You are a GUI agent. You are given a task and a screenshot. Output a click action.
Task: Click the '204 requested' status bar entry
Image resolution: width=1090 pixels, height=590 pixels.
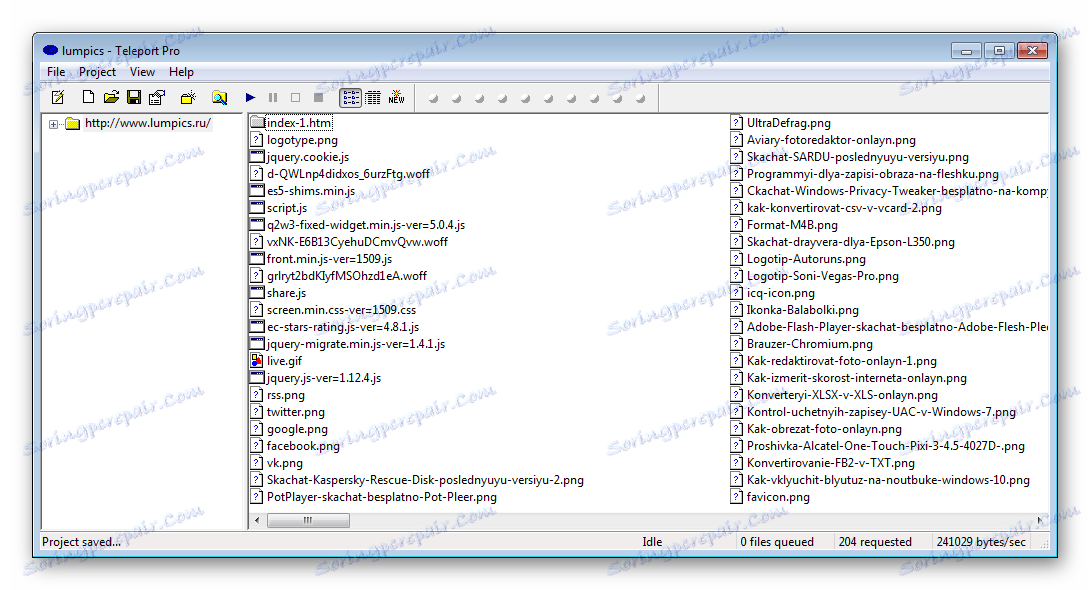(875, 542)
